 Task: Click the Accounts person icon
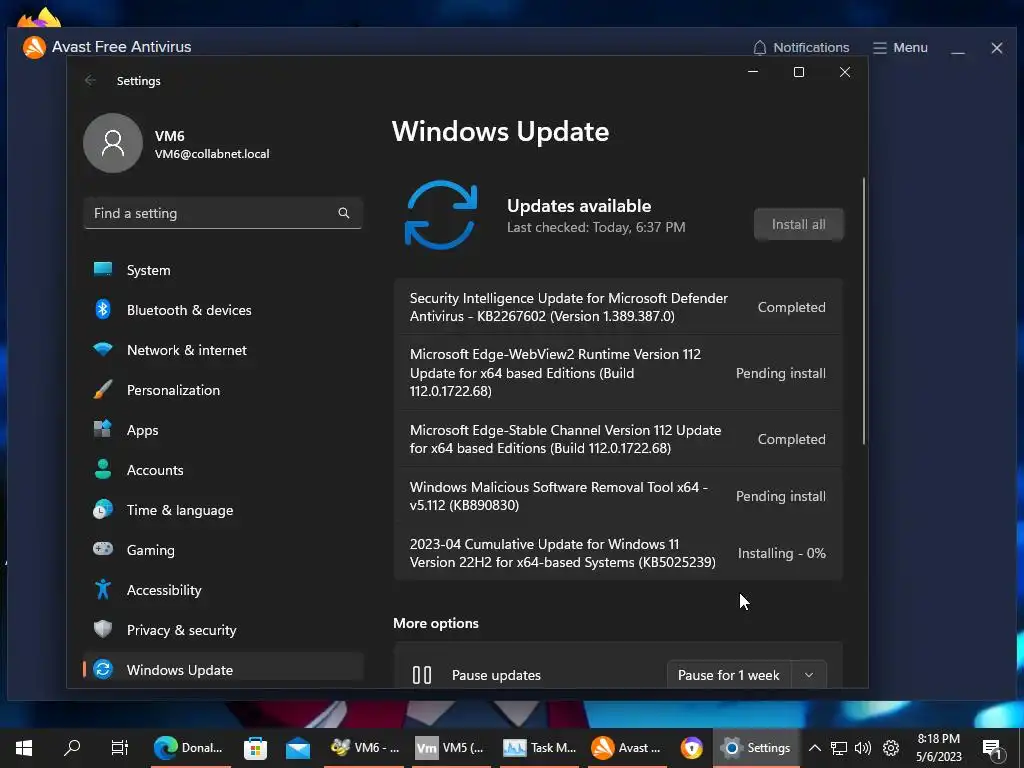coord(103,470)
